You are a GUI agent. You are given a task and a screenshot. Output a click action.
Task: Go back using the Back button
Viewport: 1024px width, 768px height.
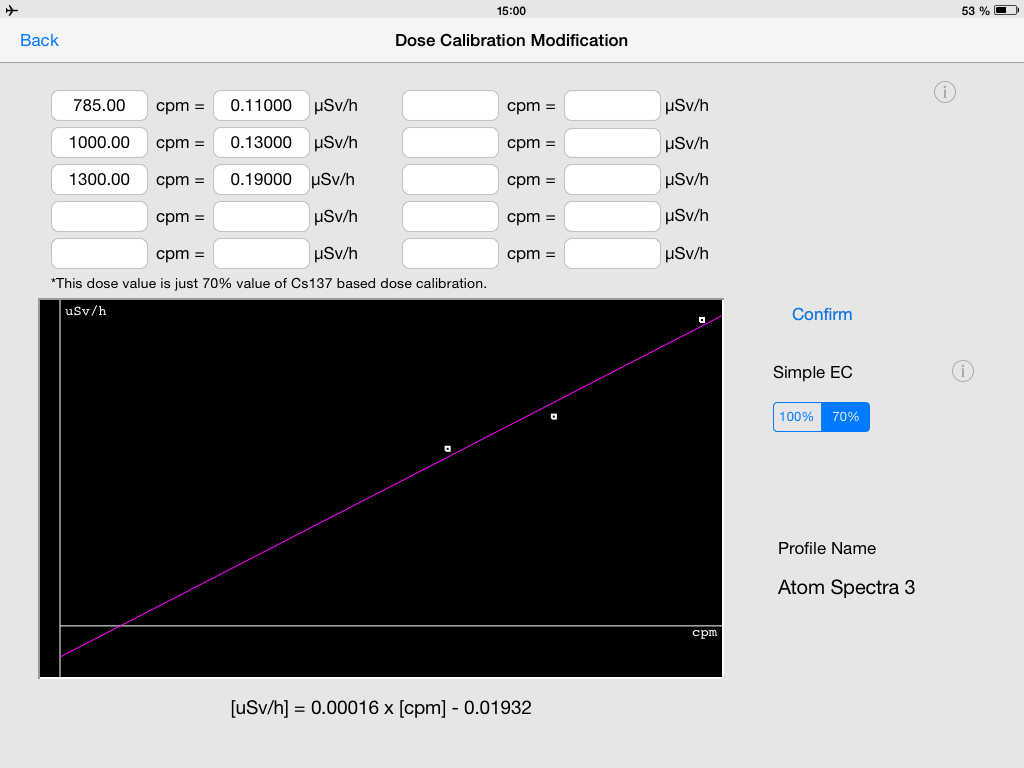(x=40, y=40)
